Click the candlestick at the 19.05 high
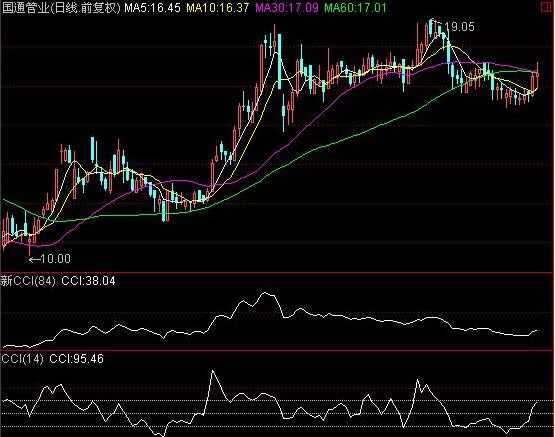The height and width of the screenshot is (437, 555). [431, 28]
